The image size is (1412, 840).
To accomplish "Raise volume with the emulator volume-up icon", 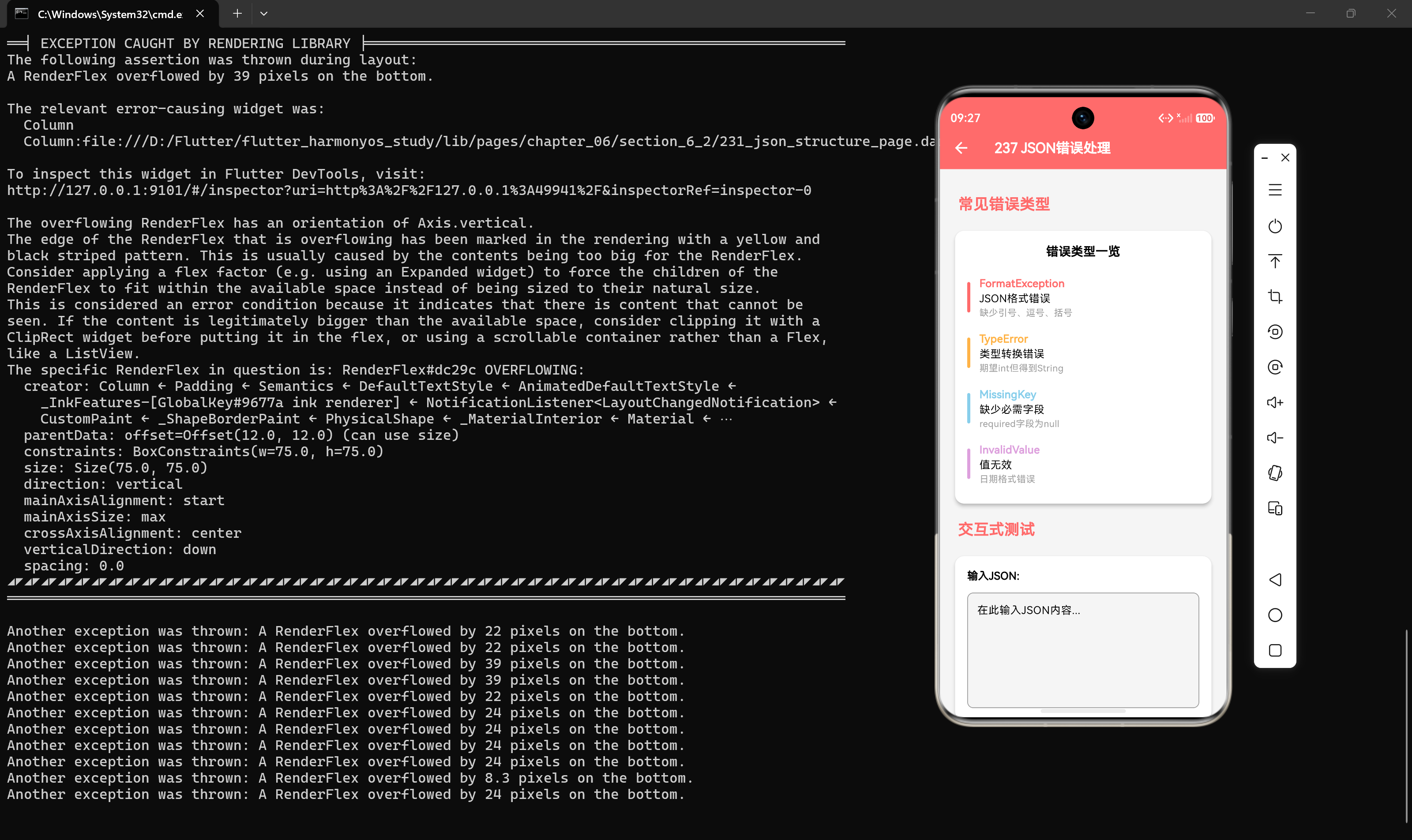I will [1275, 402].
